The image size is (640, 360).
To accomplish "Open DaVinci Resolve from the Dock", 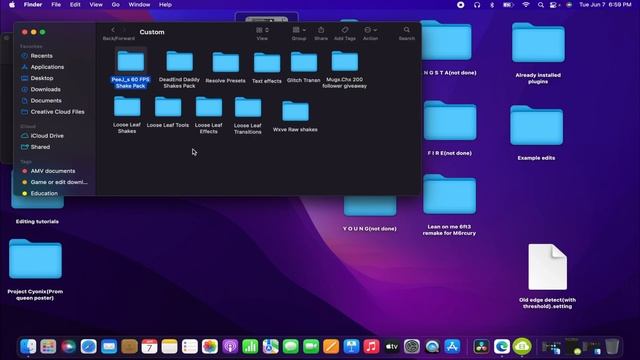I will coord(482,347).
